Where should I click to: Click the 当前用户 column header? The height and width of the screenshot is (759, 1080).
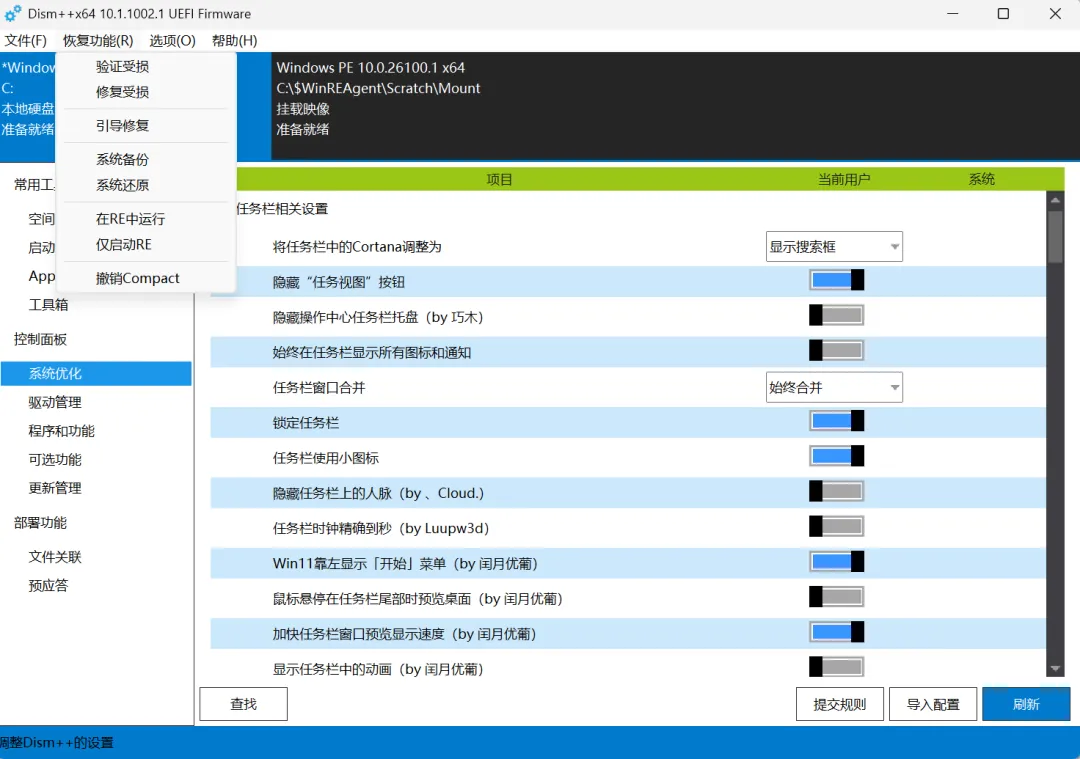[844, 179]
